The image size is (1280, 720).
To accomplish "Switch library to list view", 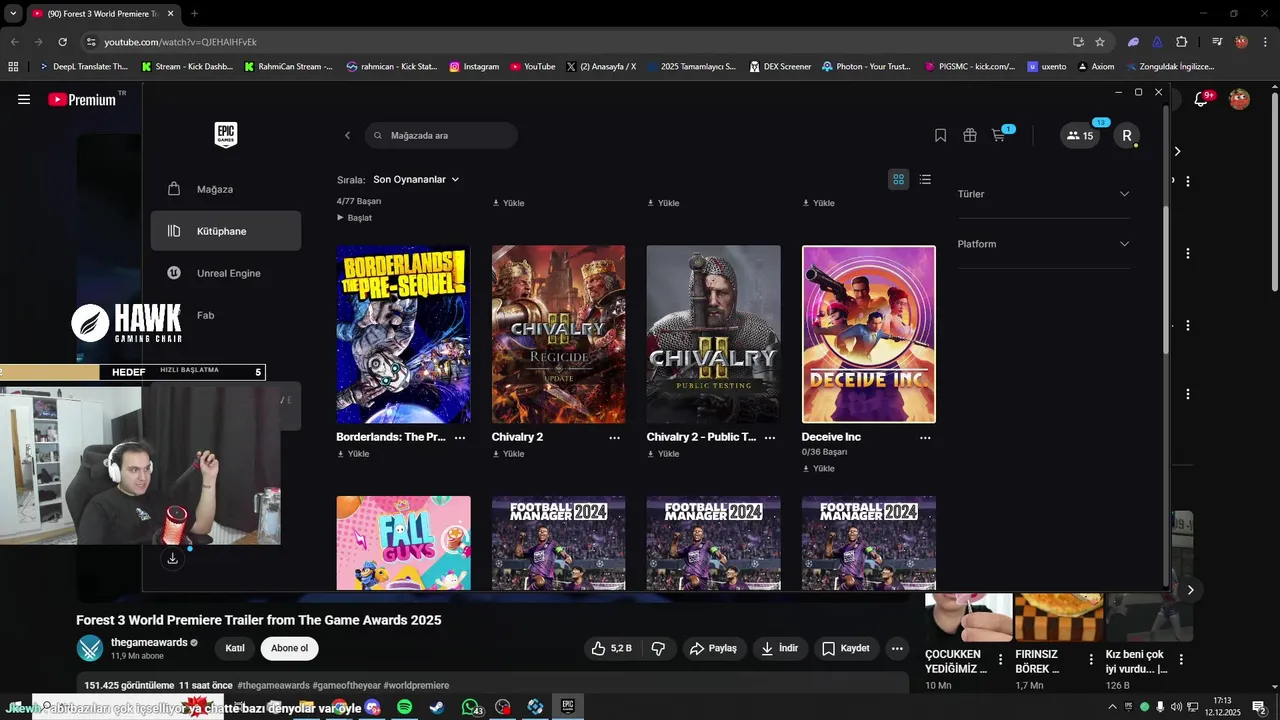I will pos(925,179).
